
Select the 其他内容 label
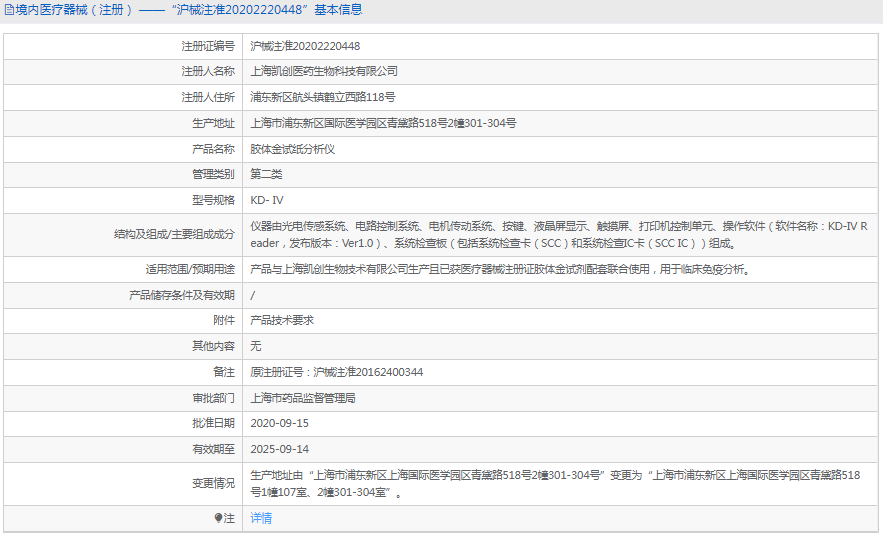tap(213, 346)
